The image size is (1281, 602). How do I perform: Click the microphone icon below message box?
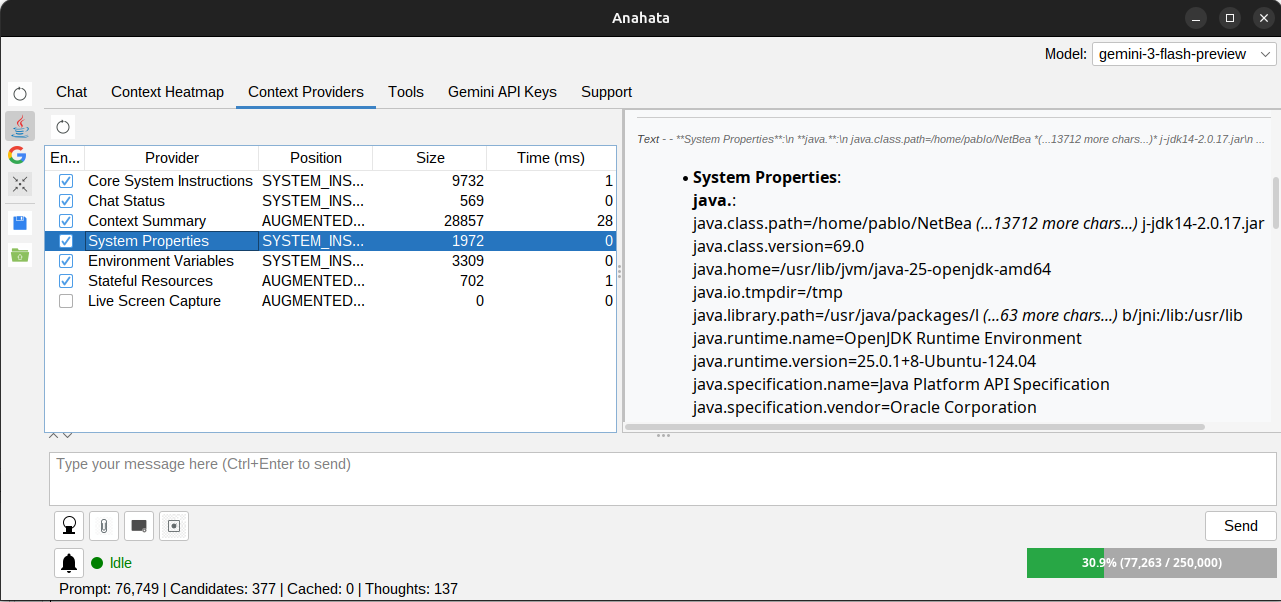tap(69, 526)
